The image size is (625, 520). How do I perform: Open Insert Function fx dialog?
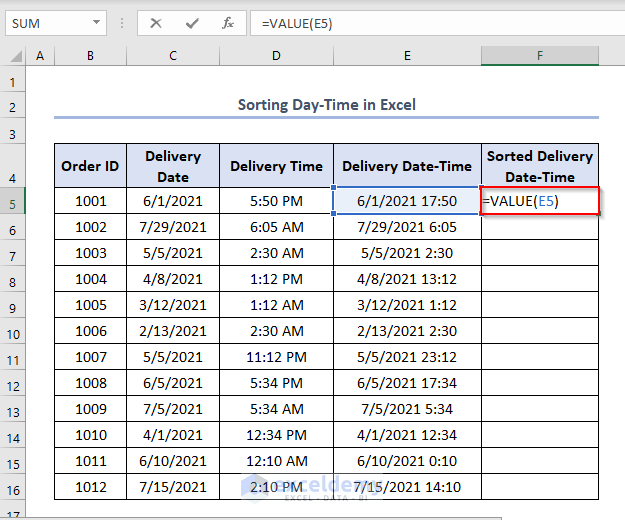click(x=228, y=22)
